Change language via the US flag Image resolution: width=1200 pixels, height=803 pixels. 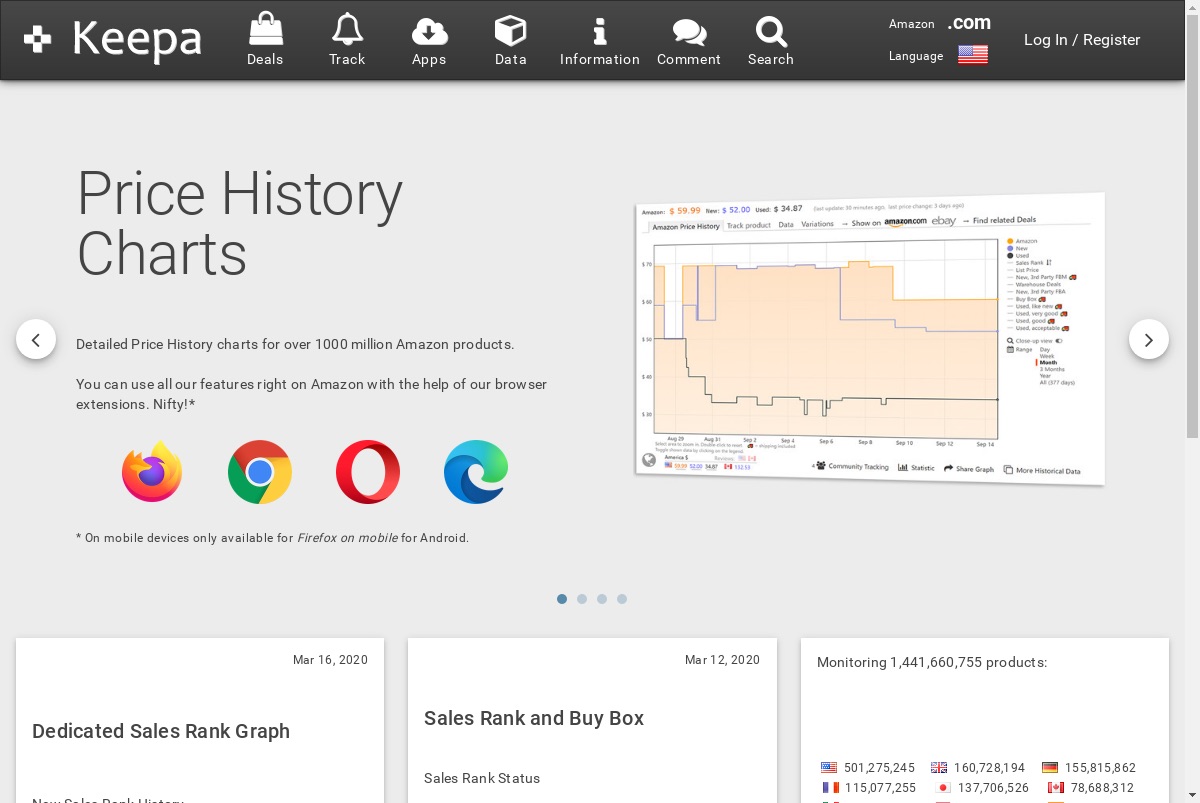[x=973, y=55]
